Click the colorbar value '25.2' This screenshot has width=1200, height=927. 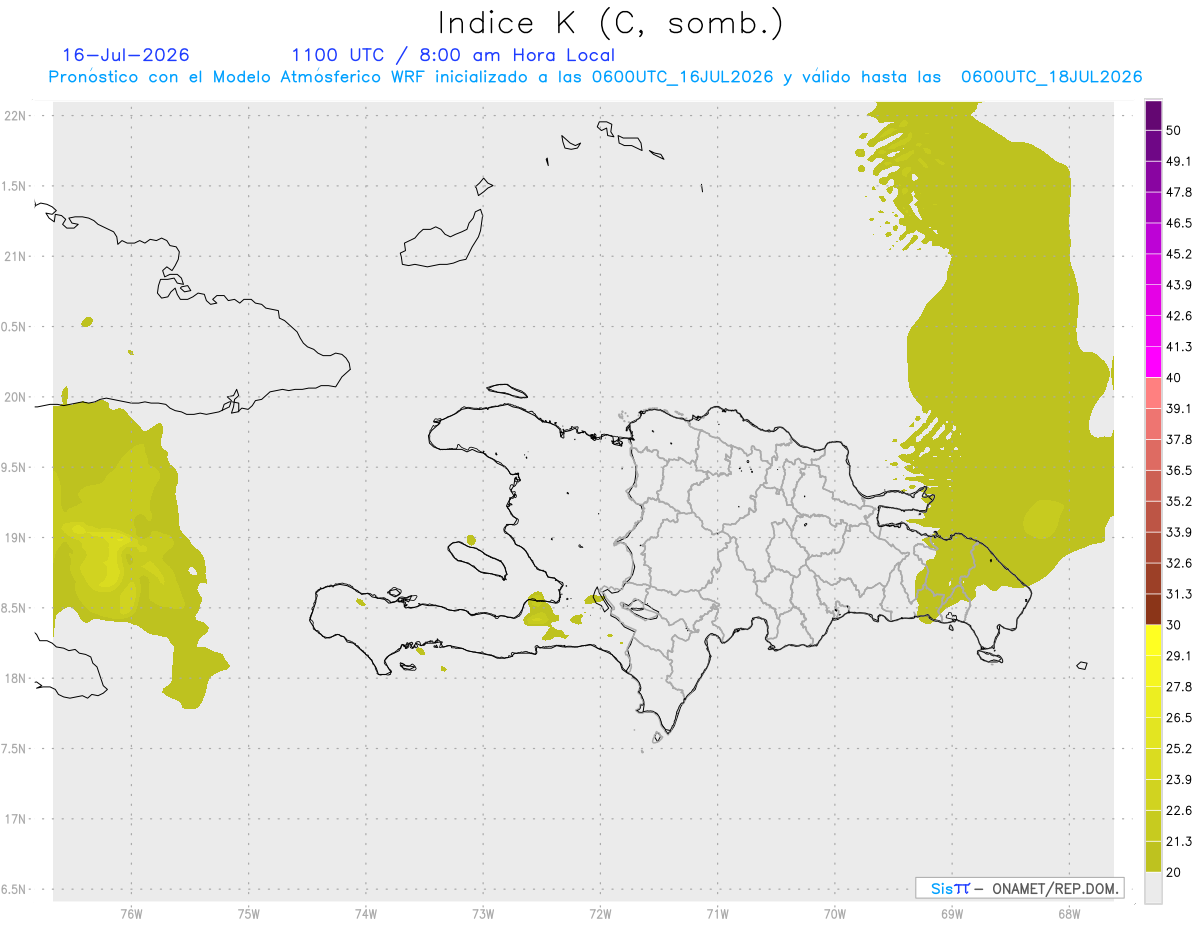point(1180,749)
